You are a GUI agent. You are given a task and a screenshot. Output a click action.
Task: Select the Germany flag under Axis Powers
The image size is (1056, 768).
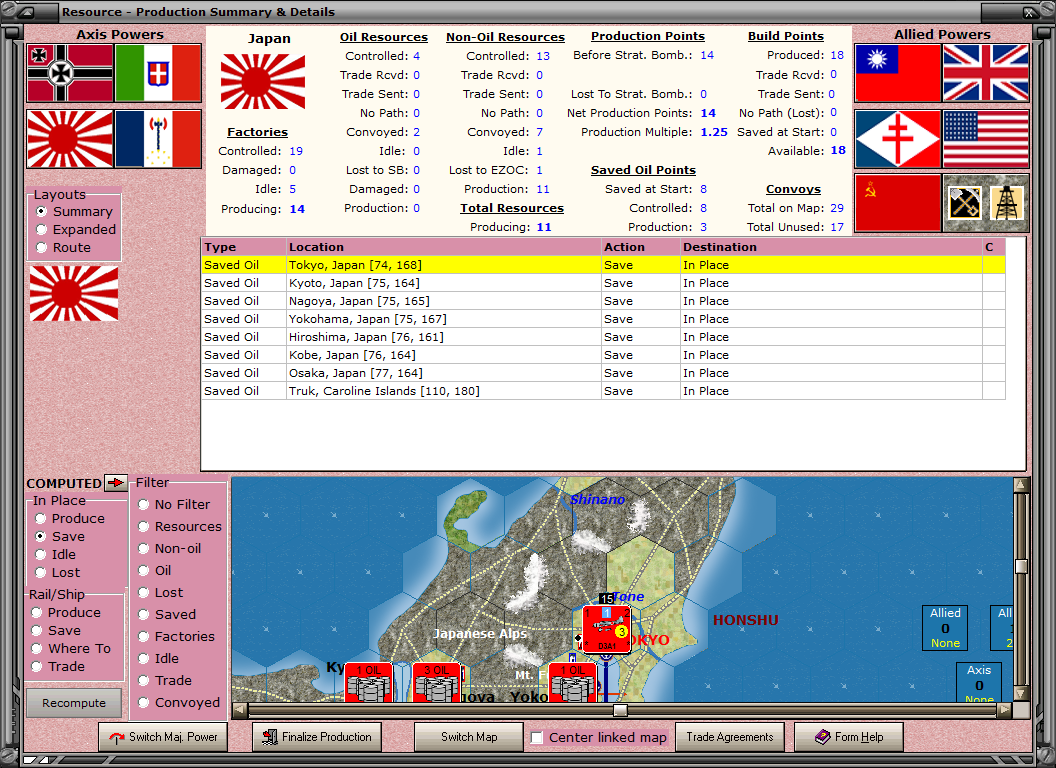coord(70,73)
